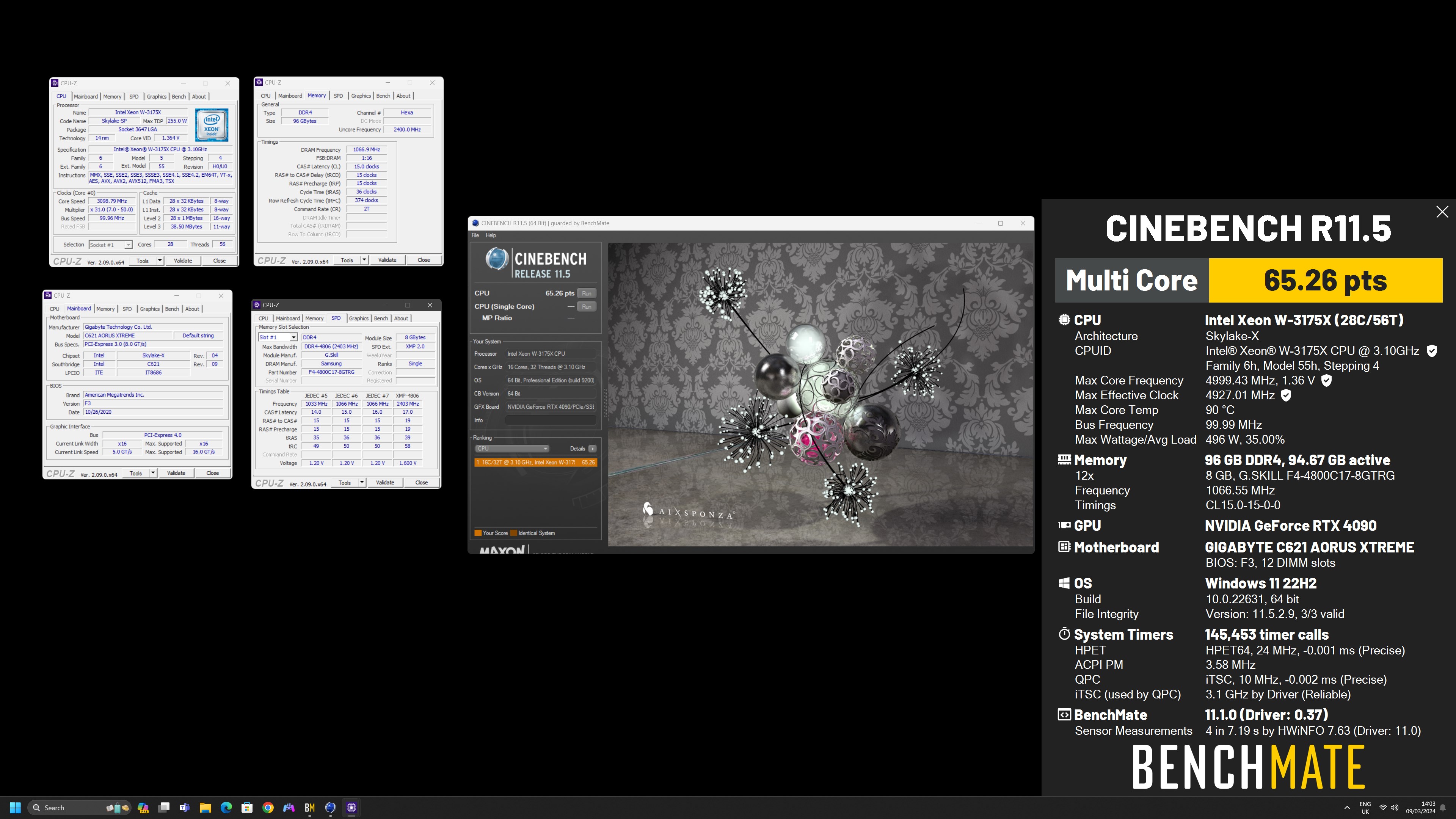Image resolution: width=1456 pixels, height=819 pixels.
Task: Open the Cinebench Help menu
Action: point(491,235)
